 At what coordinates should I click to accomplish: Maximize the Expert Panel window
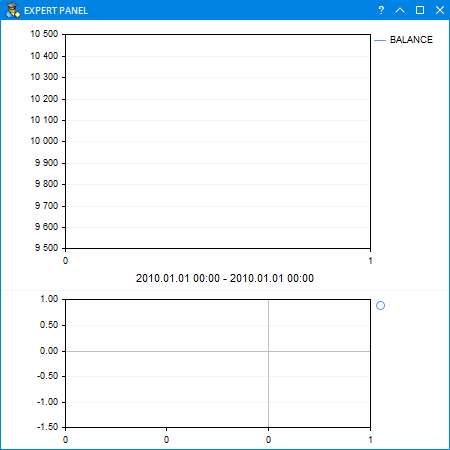pyautogui.click(x=420, y=10)
